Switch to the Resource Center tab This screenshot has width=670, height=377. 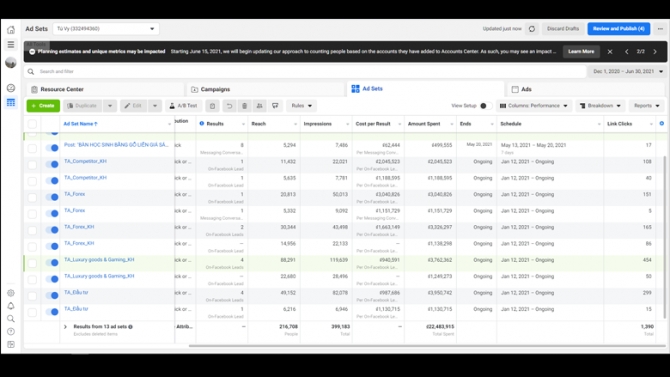pyautogui.click(x=105, y=89)
